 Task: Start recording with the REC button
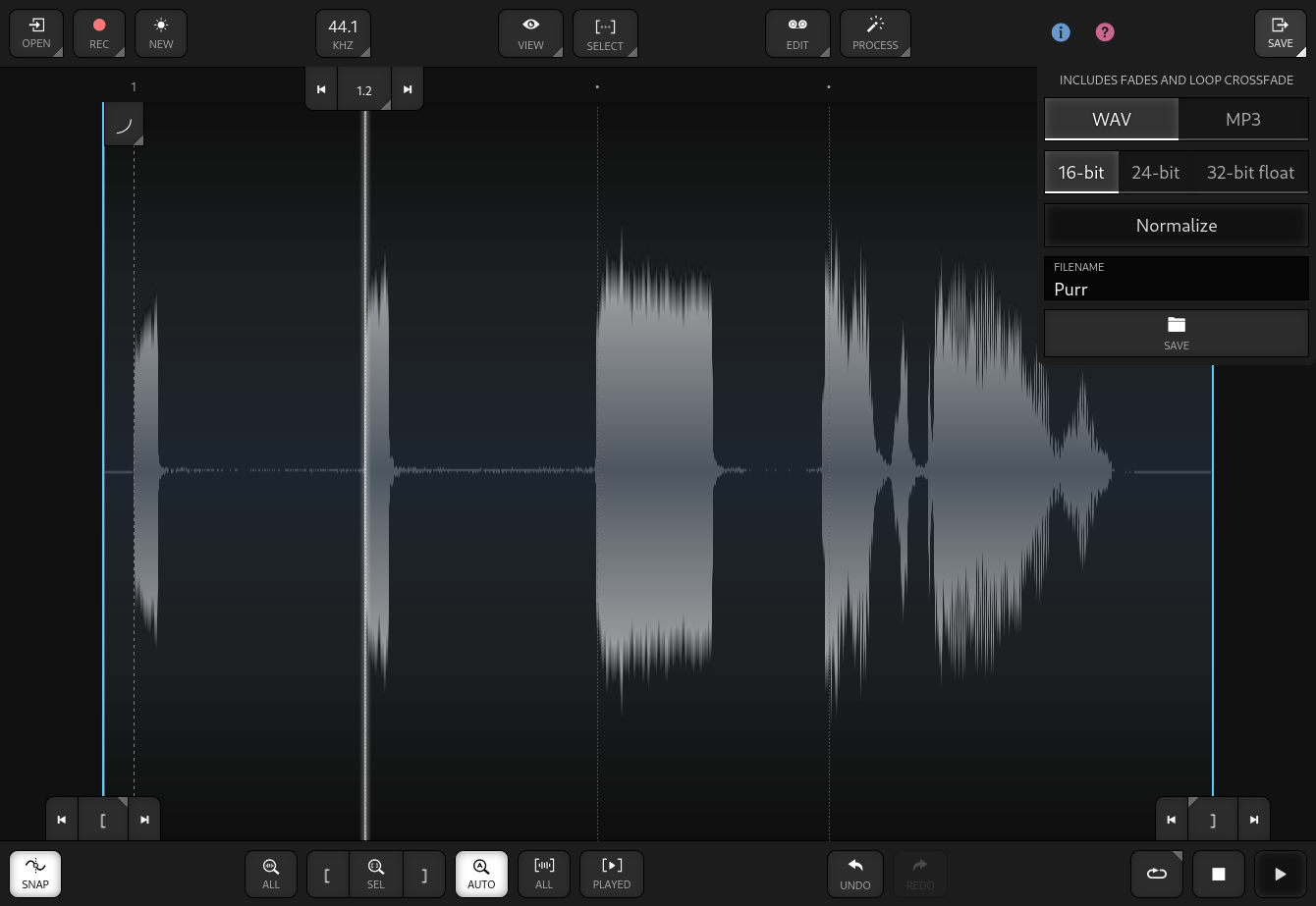(99, 33)
